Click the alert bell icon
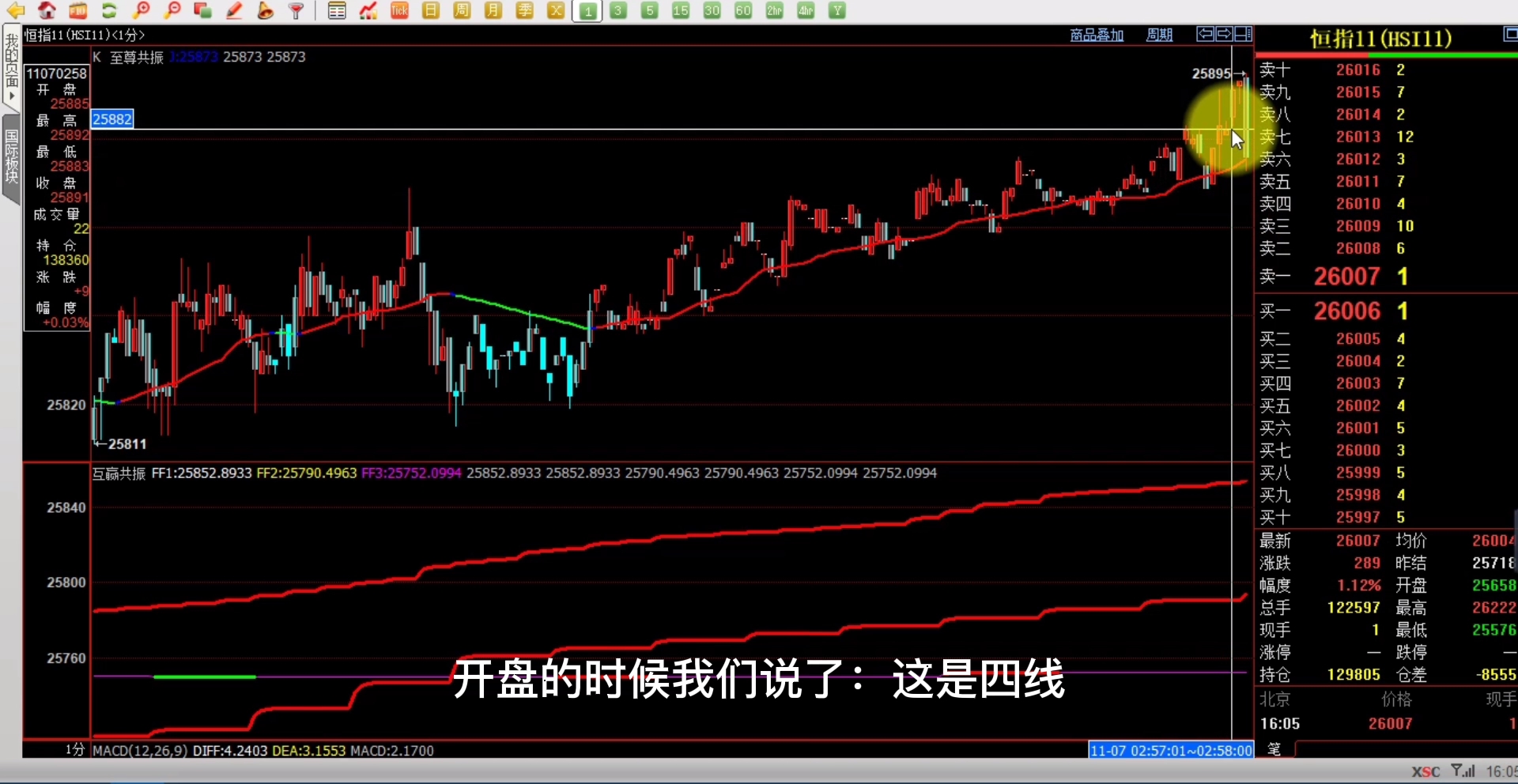Screen dimensions: 1518x784 pos(266,10)
